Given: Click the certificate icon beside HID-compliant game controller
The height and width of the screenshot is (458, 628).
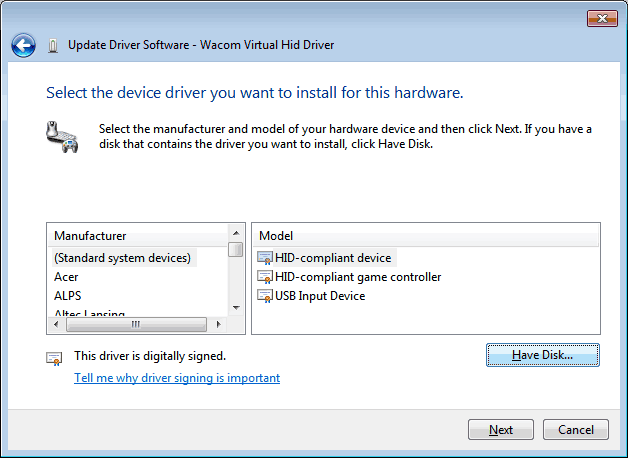Looking at the screenshot, I should (x=265, y=277).
